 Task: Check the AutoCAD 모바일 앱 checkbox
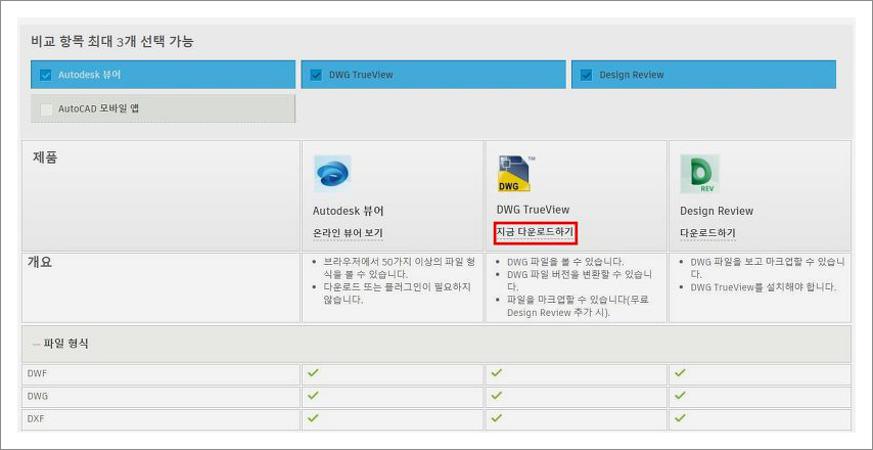46,109
